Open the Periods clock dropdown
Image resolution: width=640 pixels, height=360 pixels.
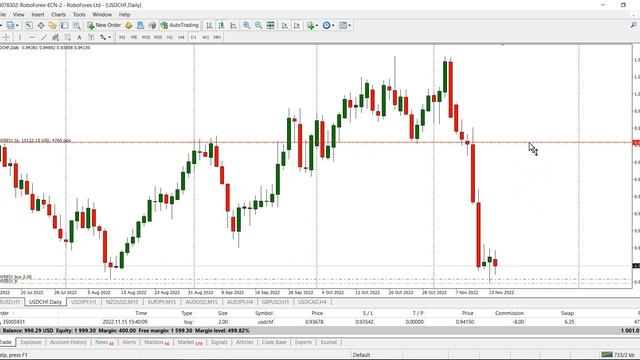click(328, 25)
